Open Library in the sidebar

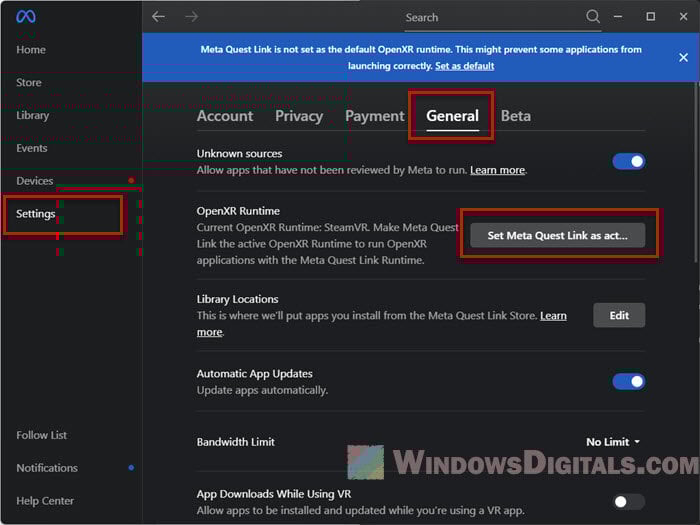[33, 115]
